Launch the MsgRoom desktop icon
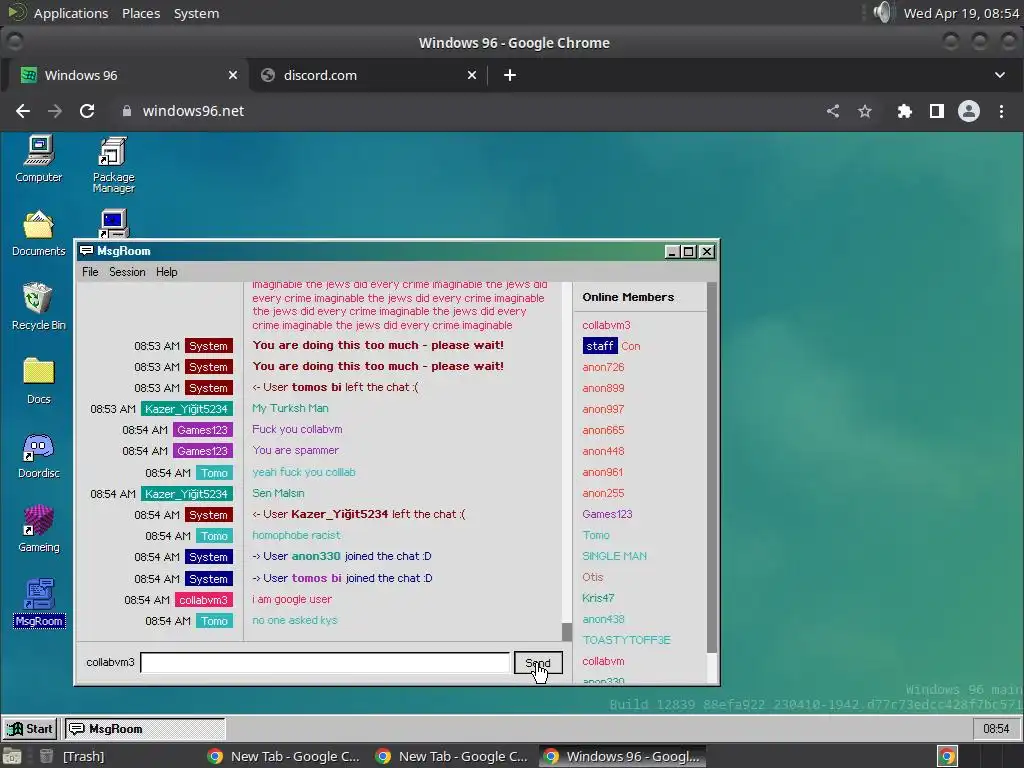Image resolution: width=1024 pixels, height=768 pixels. click(39, 603)
